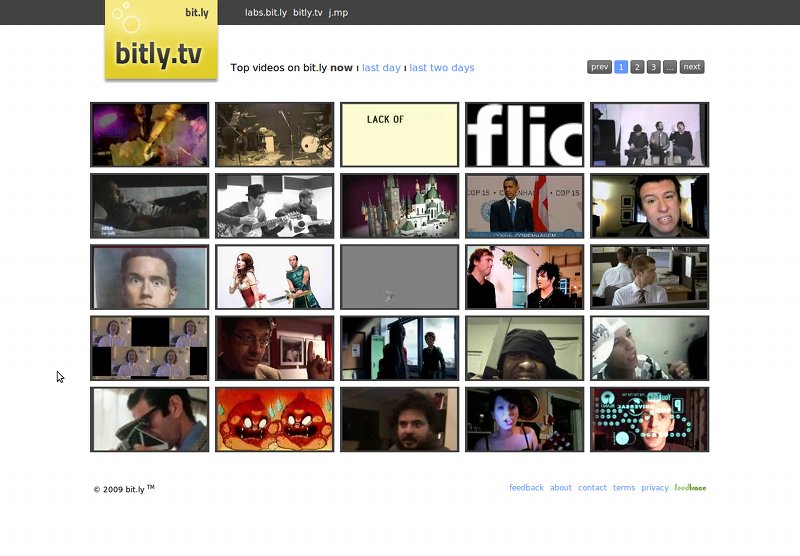Open the office workers at computers thumbnail
Image resolution: width=800 pixels, height=556 pixels.
(649, 277)
